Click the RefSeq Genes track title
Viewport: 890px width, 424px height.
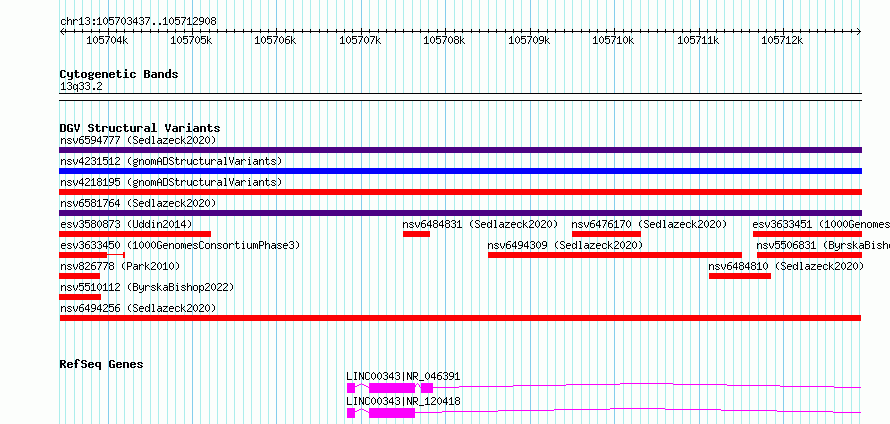coord(102,364)
